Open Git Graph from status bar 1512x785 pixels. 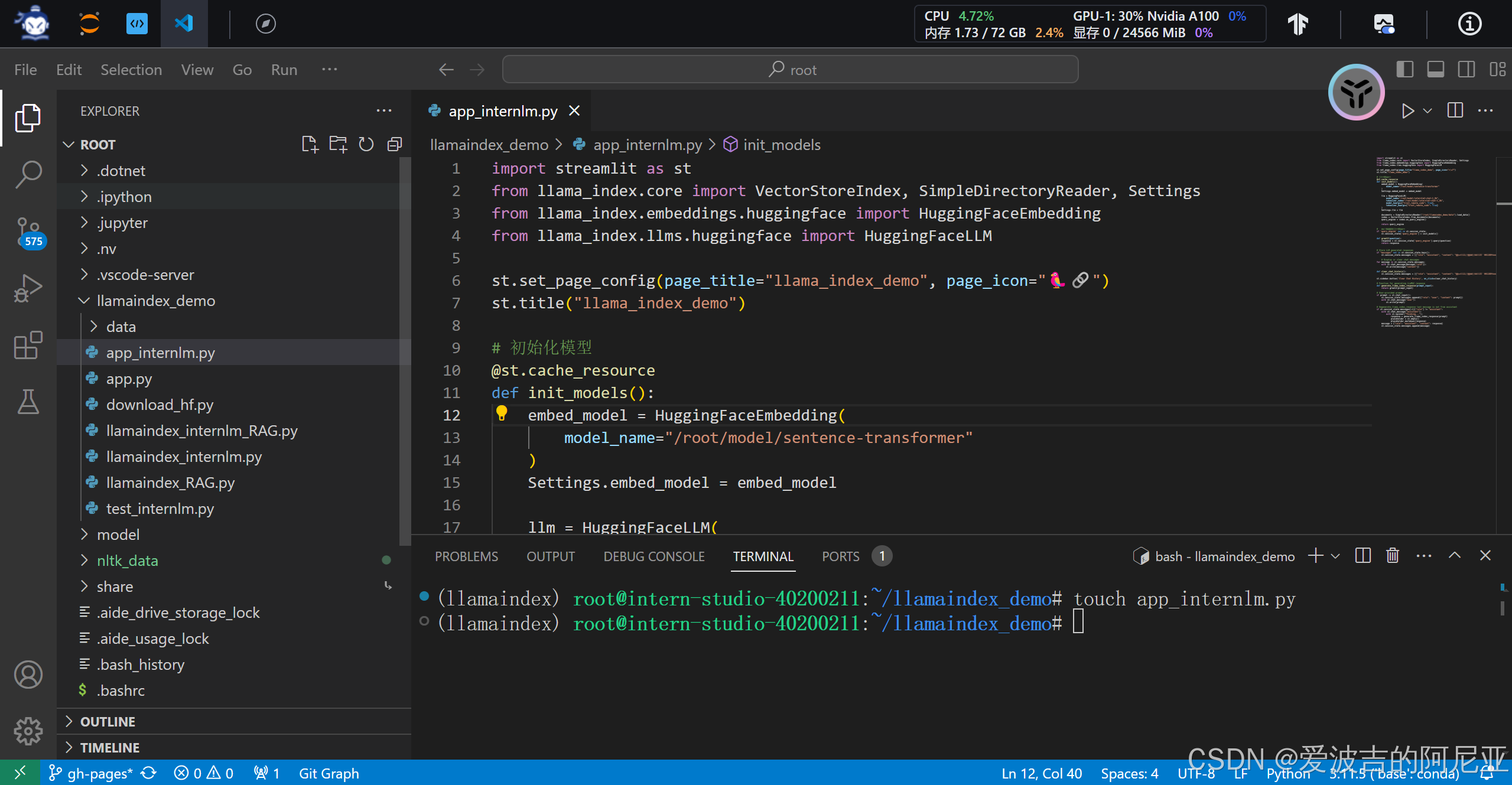point(329,773)
